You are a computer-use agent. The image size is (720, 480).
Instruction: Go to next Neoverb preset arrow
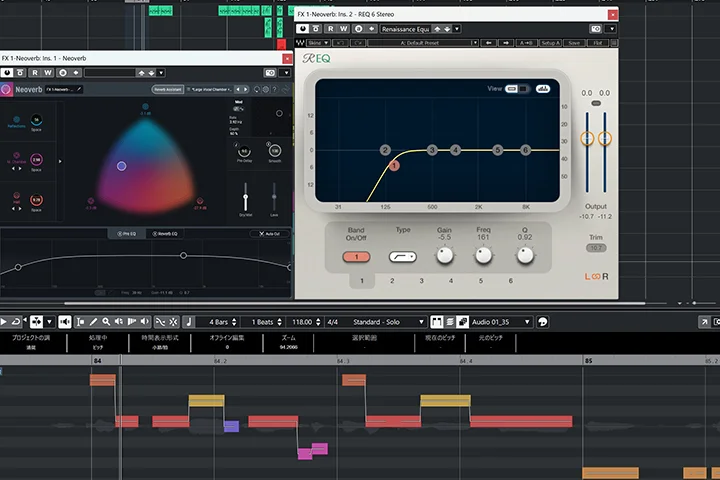(246, 90)
